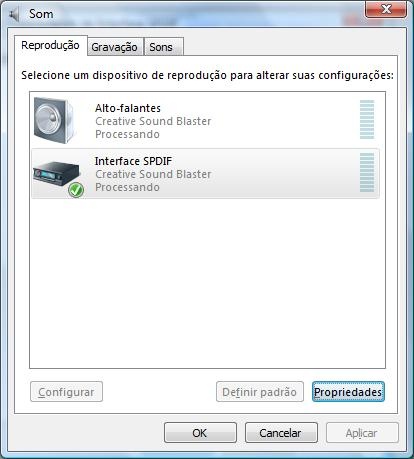Viewport: 414px width, 459px height.
Task: Click the speaker icon in the title bar
Action: click(x=14, y=15)
